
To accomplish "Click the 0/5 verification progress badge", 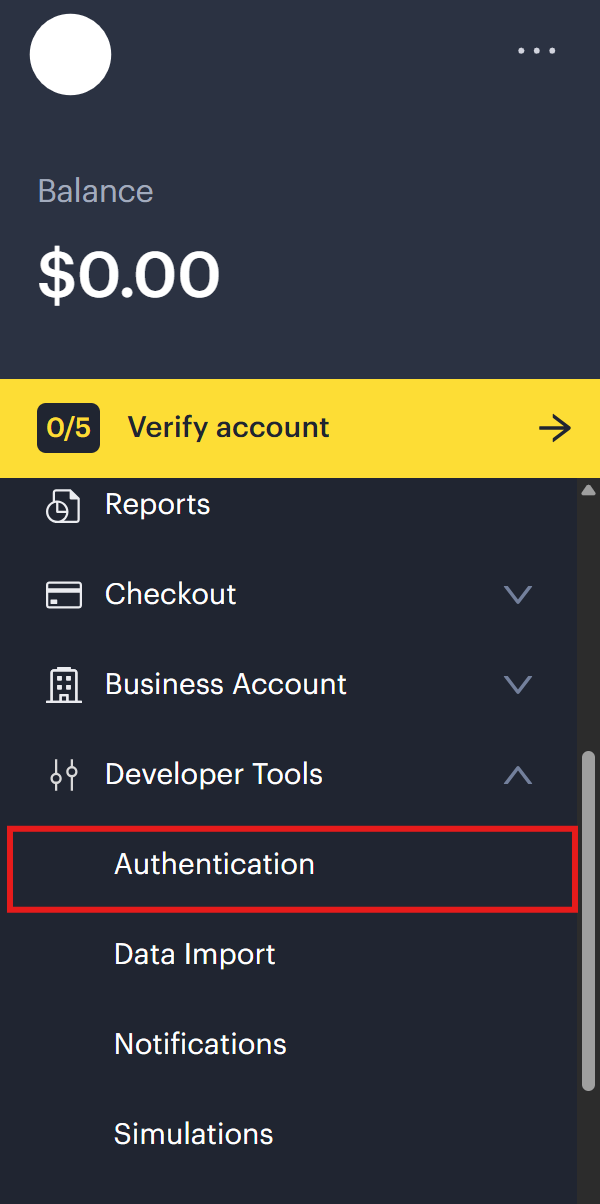I will coord(68,428).
